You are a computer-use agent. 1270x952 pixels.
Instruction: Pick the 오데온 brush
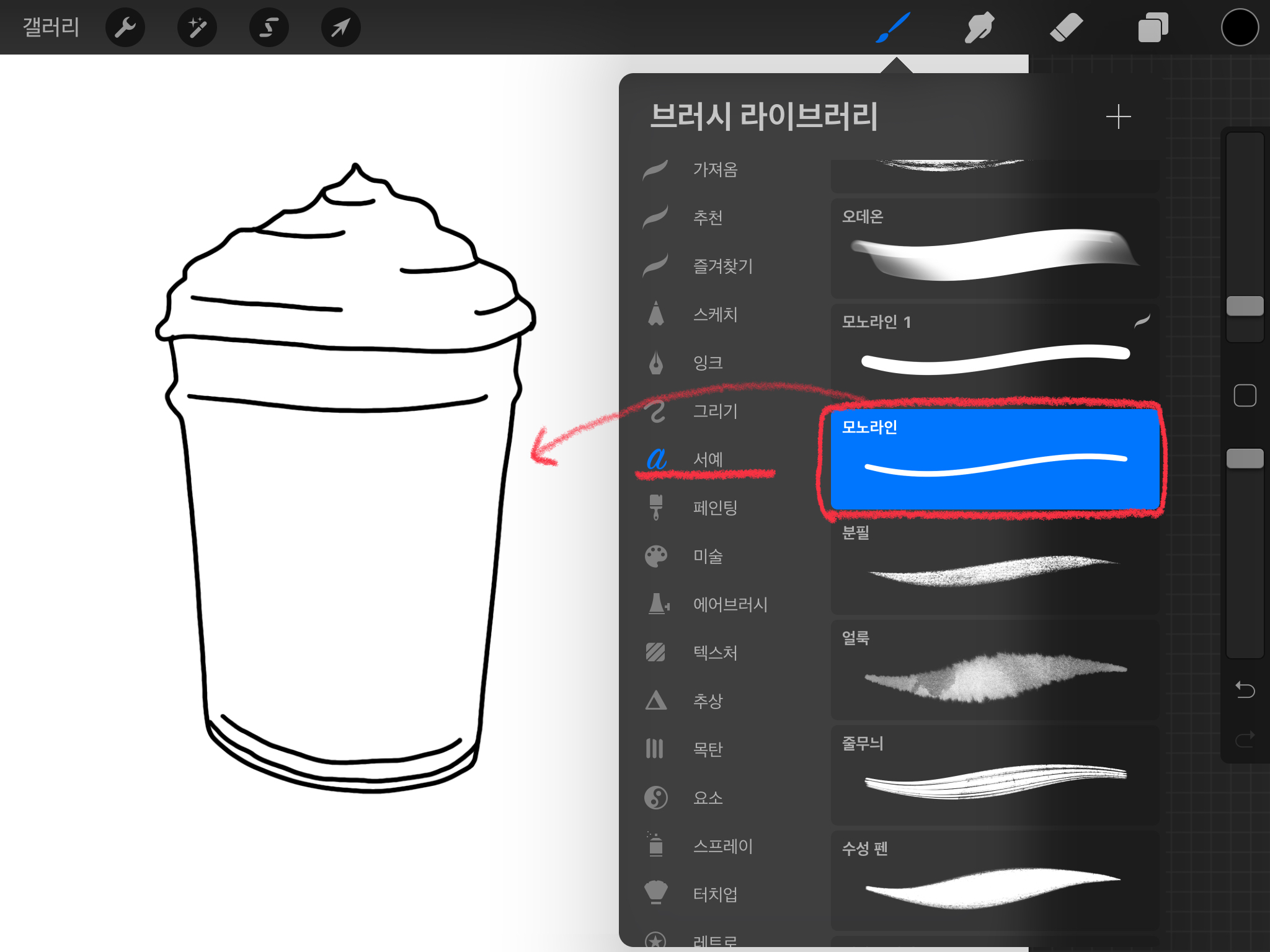pos(995,248)
